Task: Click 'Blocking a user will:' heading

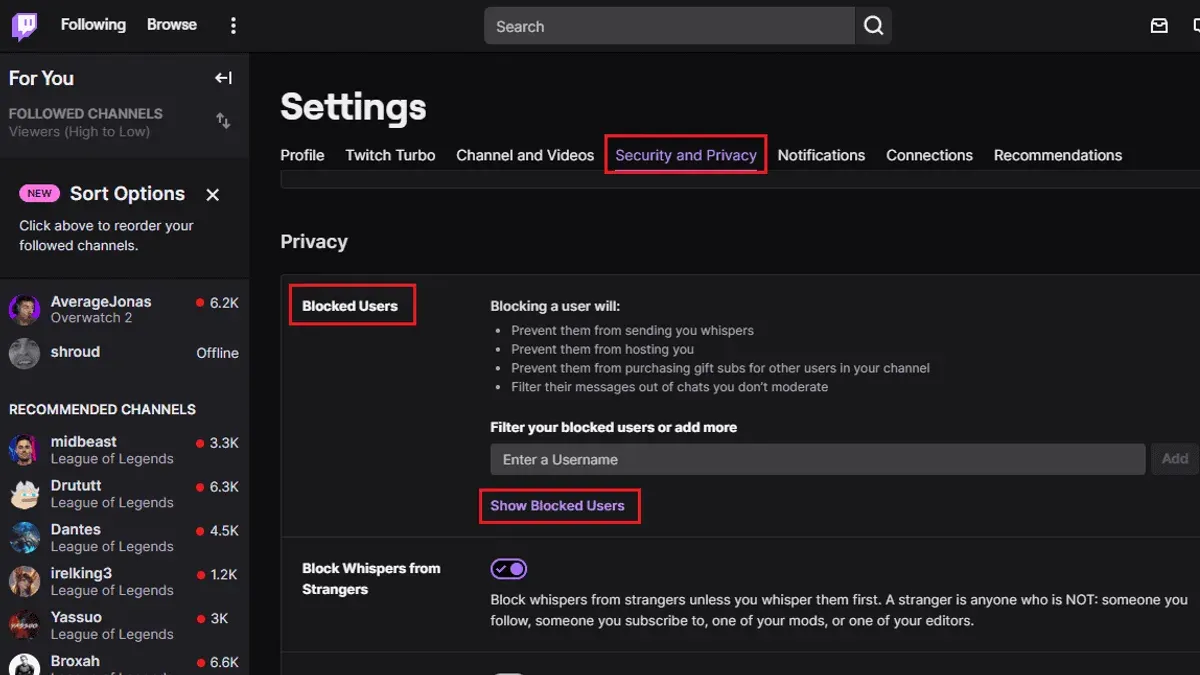Action: (555, 306)
